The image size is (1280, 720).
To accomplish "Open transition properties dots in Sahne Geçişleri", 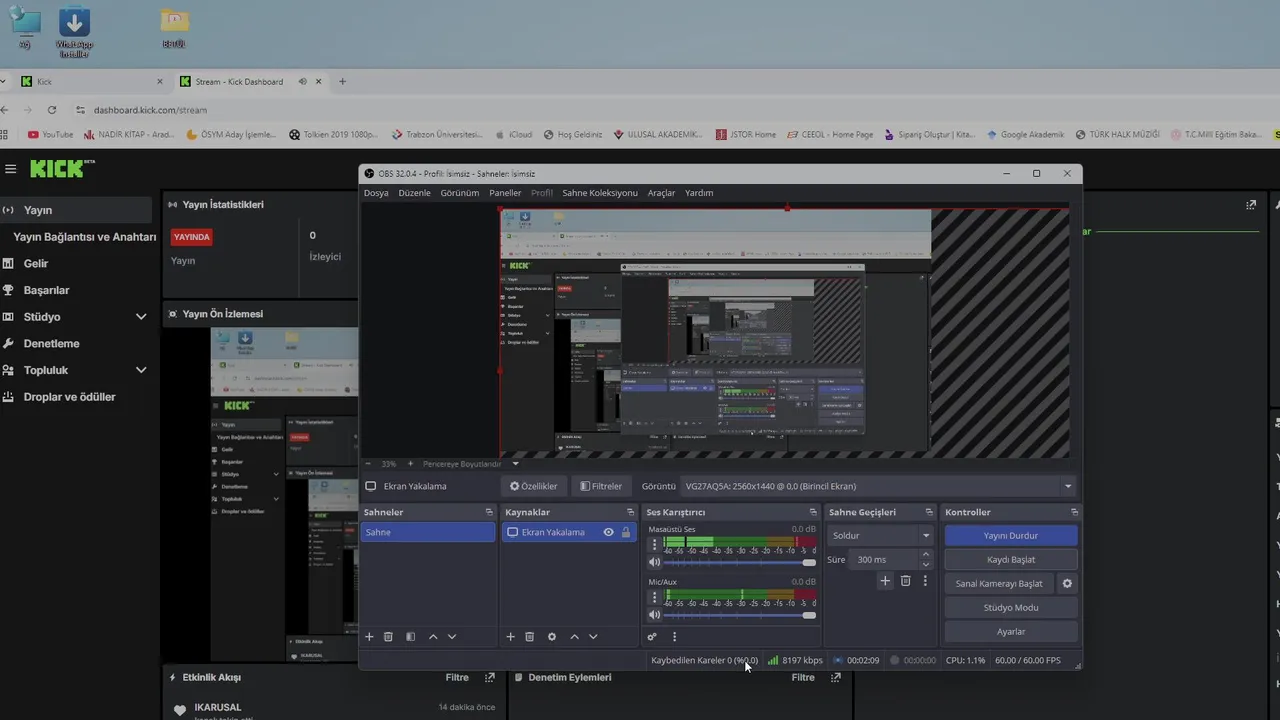I will point(925,580).
